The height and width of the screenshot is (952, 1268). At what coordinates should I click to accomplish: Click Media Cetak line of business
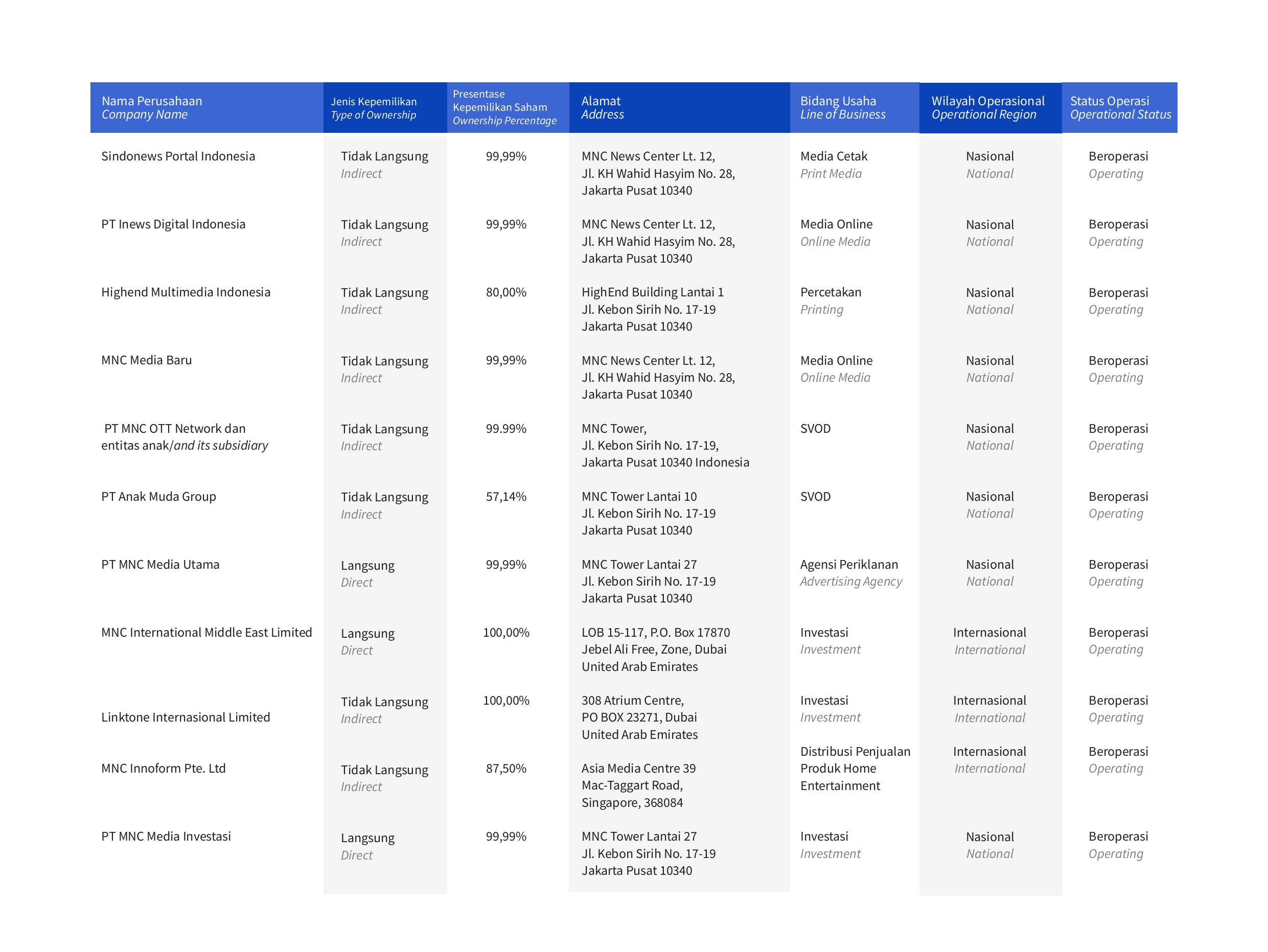[x=834, y=156]
